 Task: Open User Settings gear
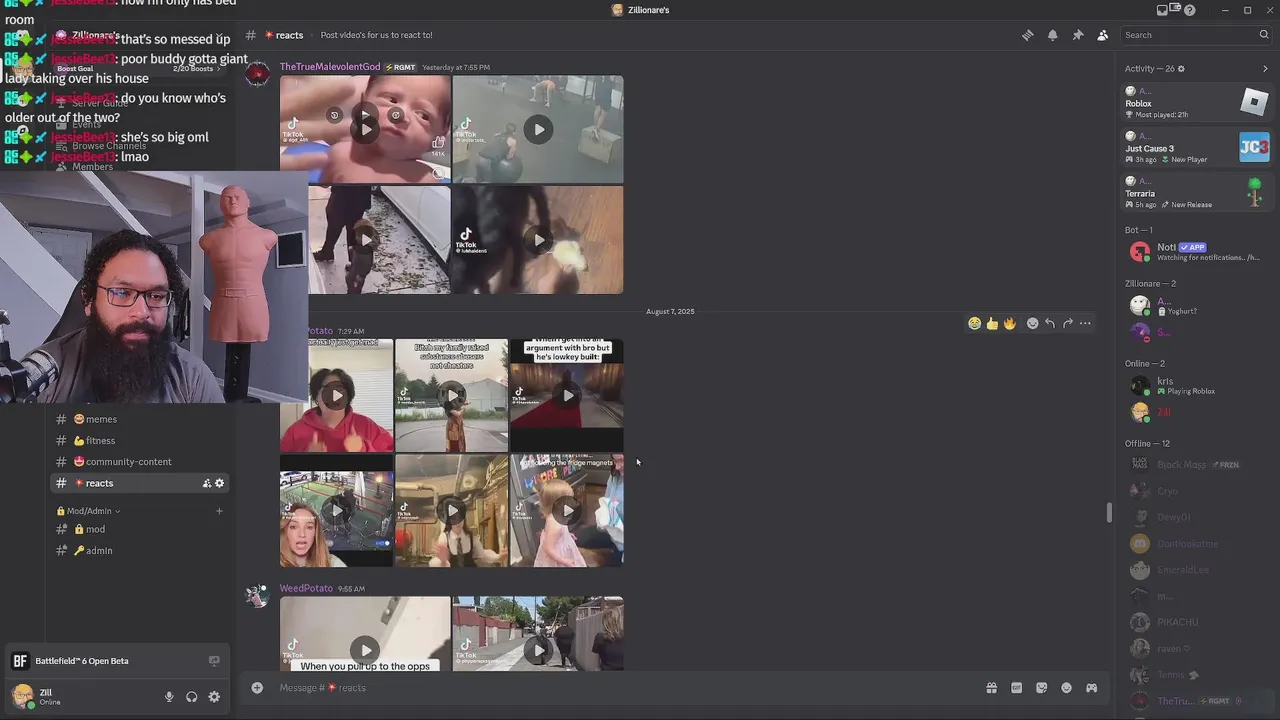tap(214, 697)
